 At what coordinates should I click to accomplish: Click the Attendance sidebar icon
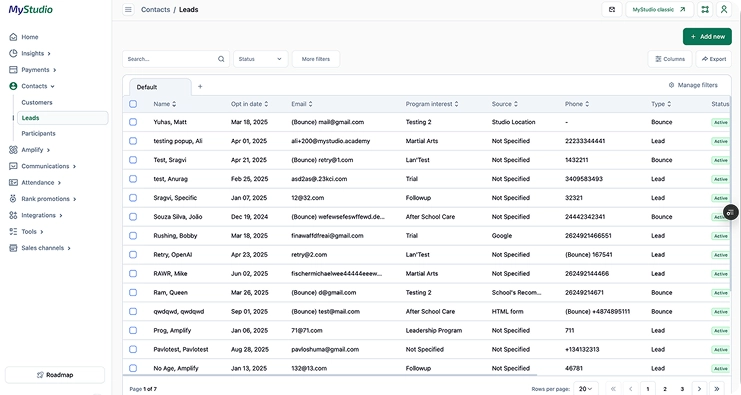tap(13, 182)
